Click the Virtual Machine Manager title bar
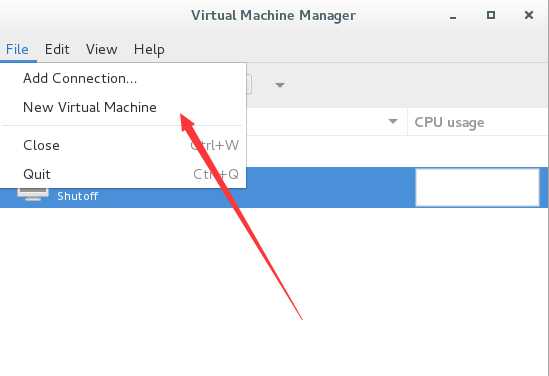The height and width of the screenshot is (376, 549). (273, 15)
